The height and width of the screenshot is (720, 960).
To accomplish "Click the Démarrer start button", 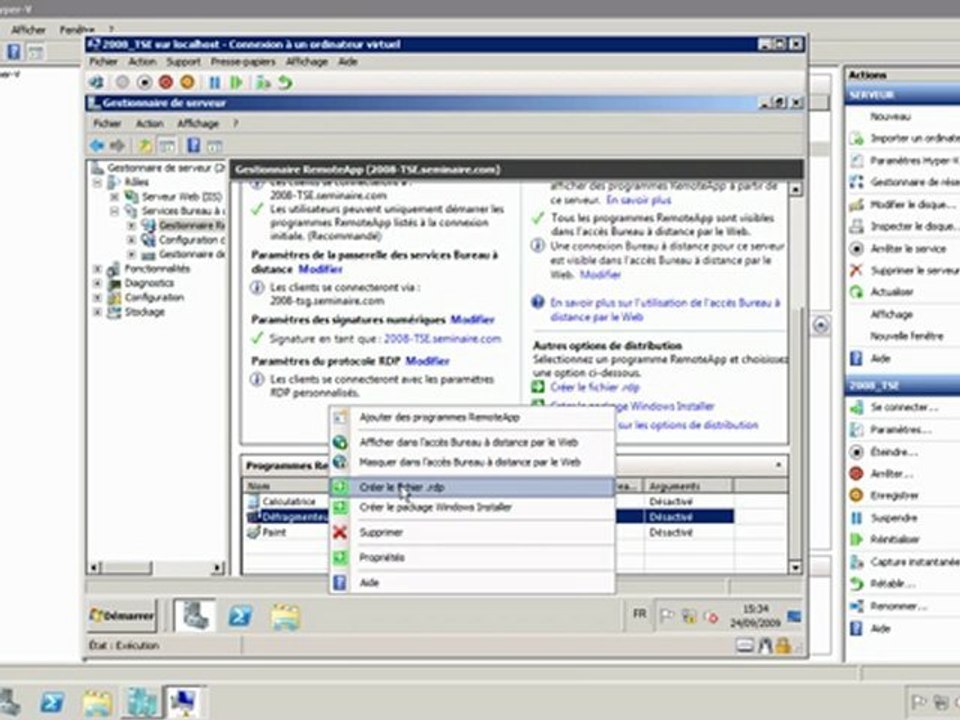I will coord(122,615).
